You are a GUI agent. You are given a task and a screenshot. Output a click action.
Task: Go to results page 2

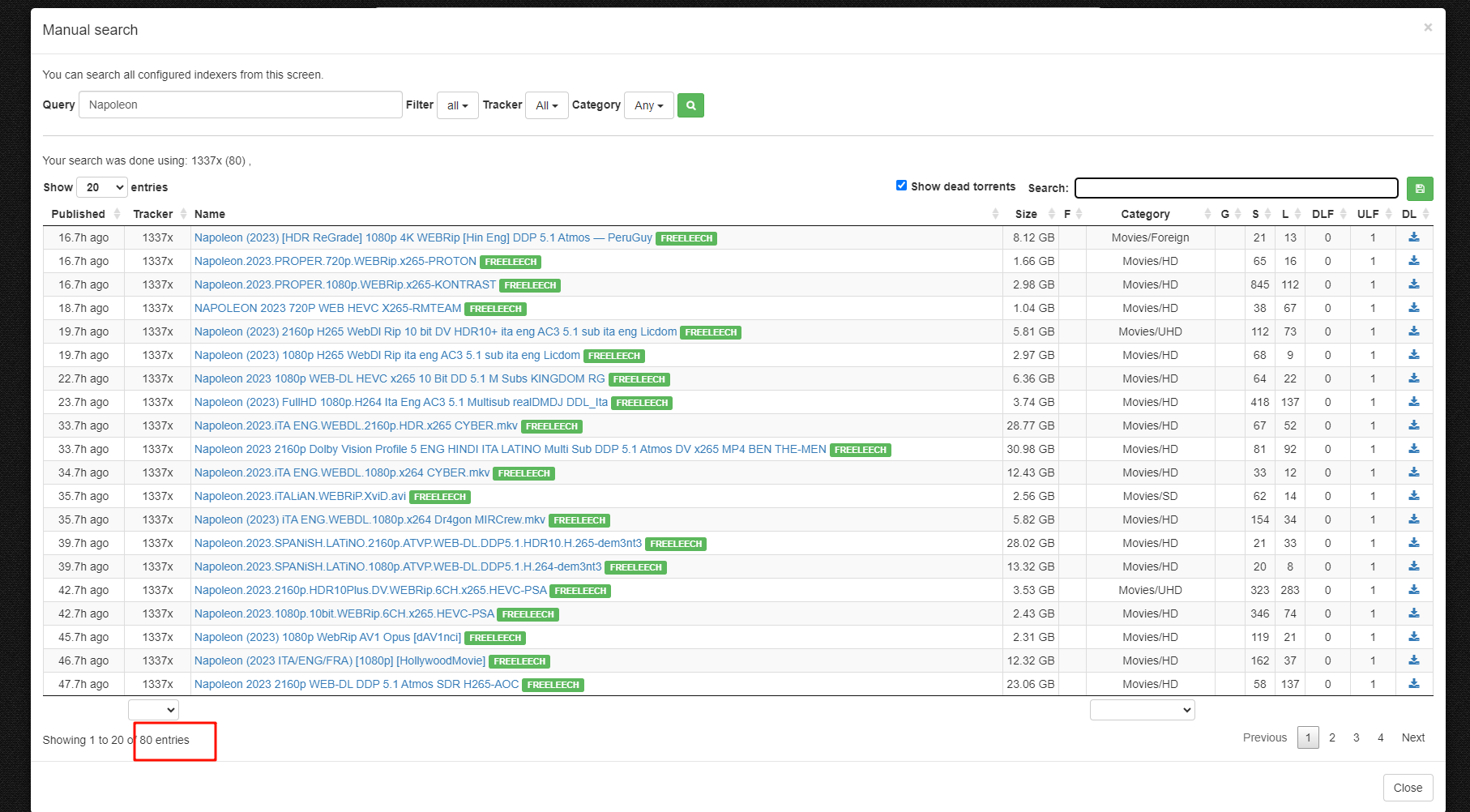(x=1332, y=737)
